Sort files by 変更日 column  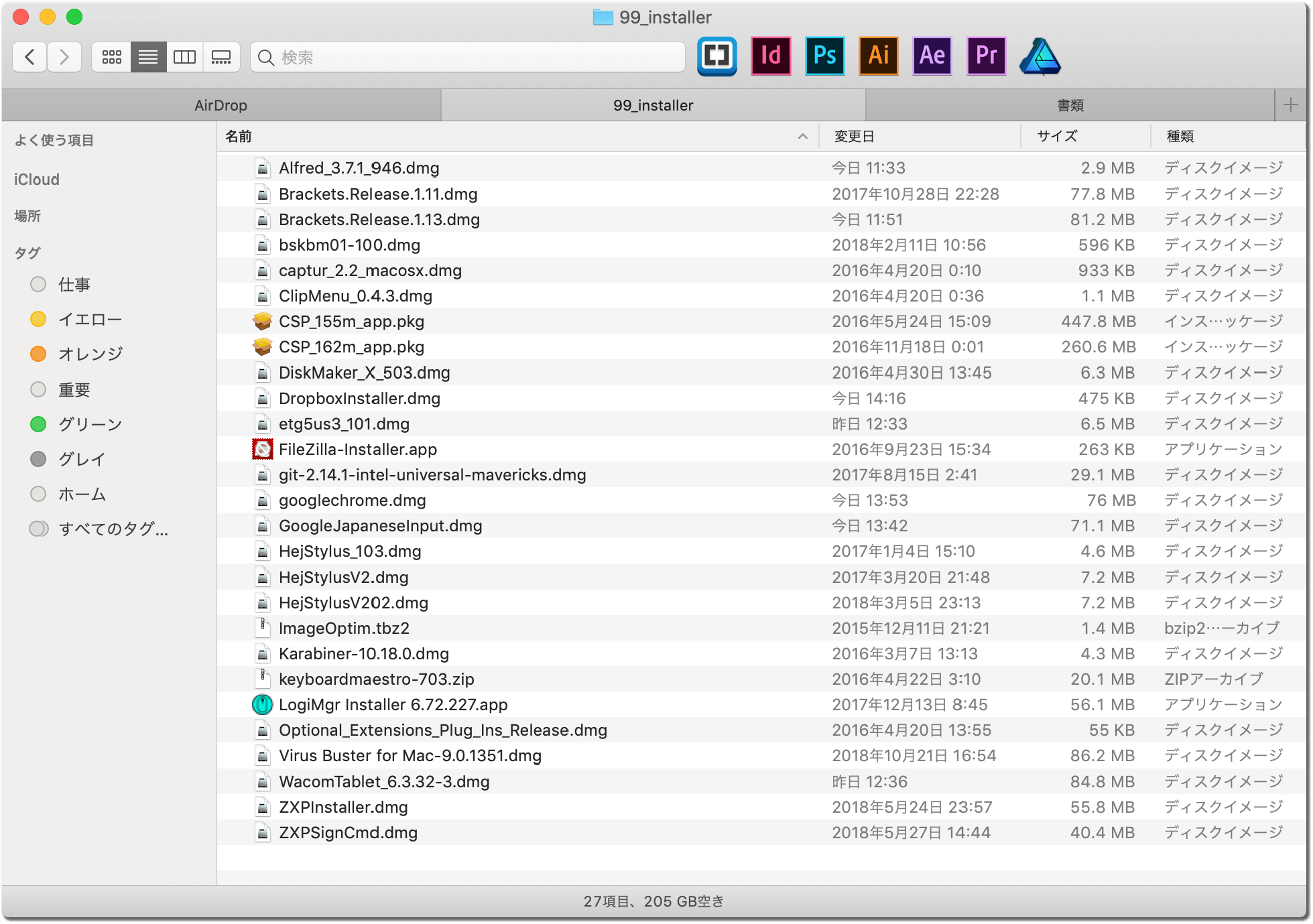[x=854, y=137]
